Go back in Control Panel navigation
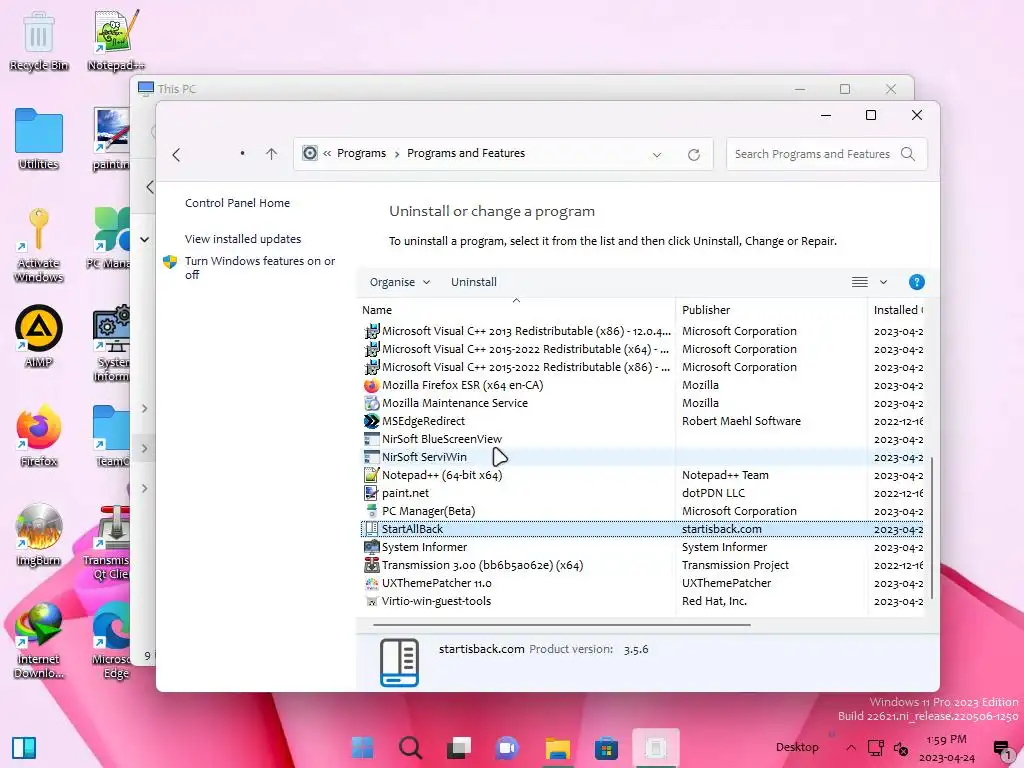1024x768 pixels. pos(176,155)
